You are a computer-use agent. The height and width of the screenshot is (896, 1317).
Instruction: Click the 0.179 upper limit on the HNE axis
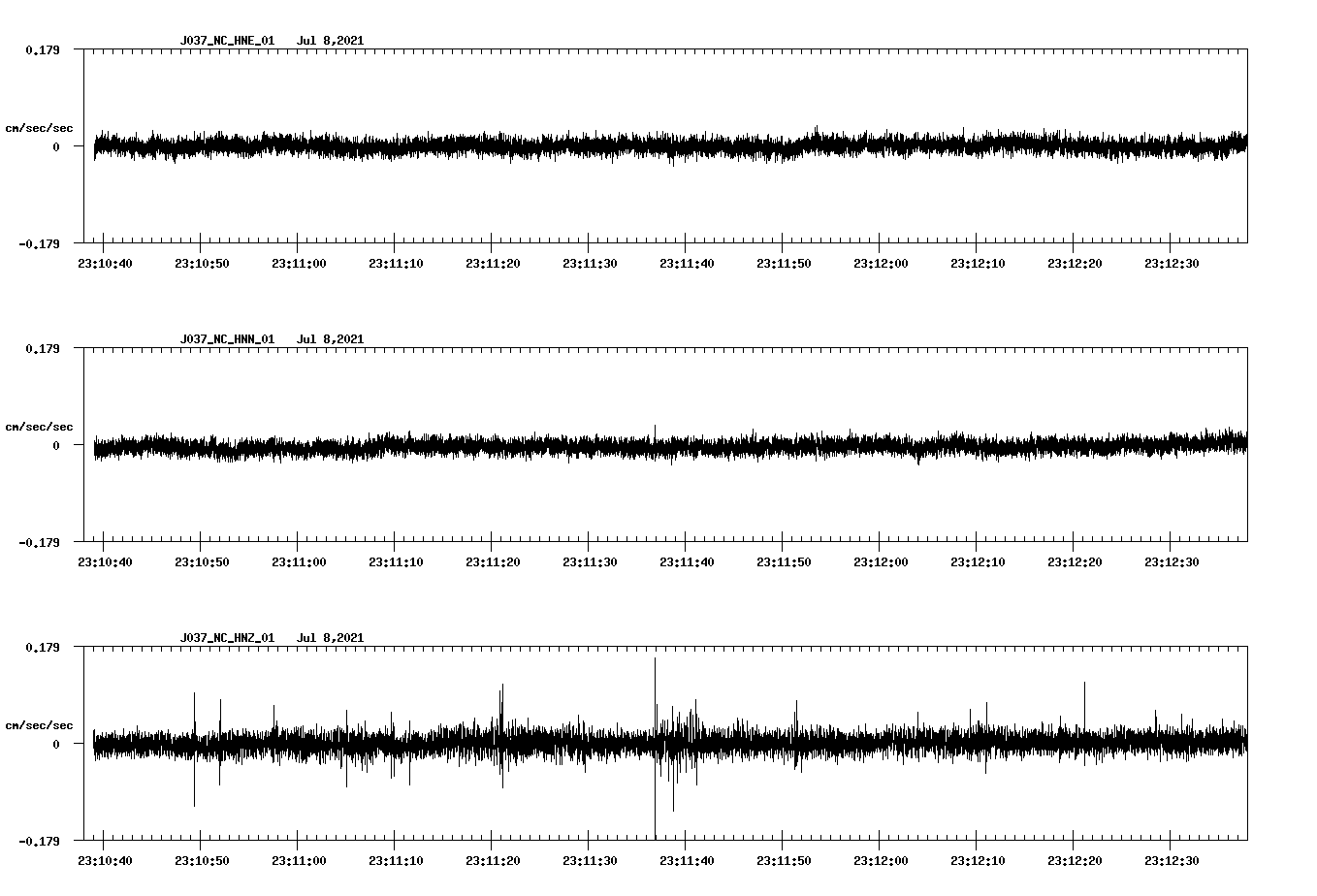pos(42,49)
